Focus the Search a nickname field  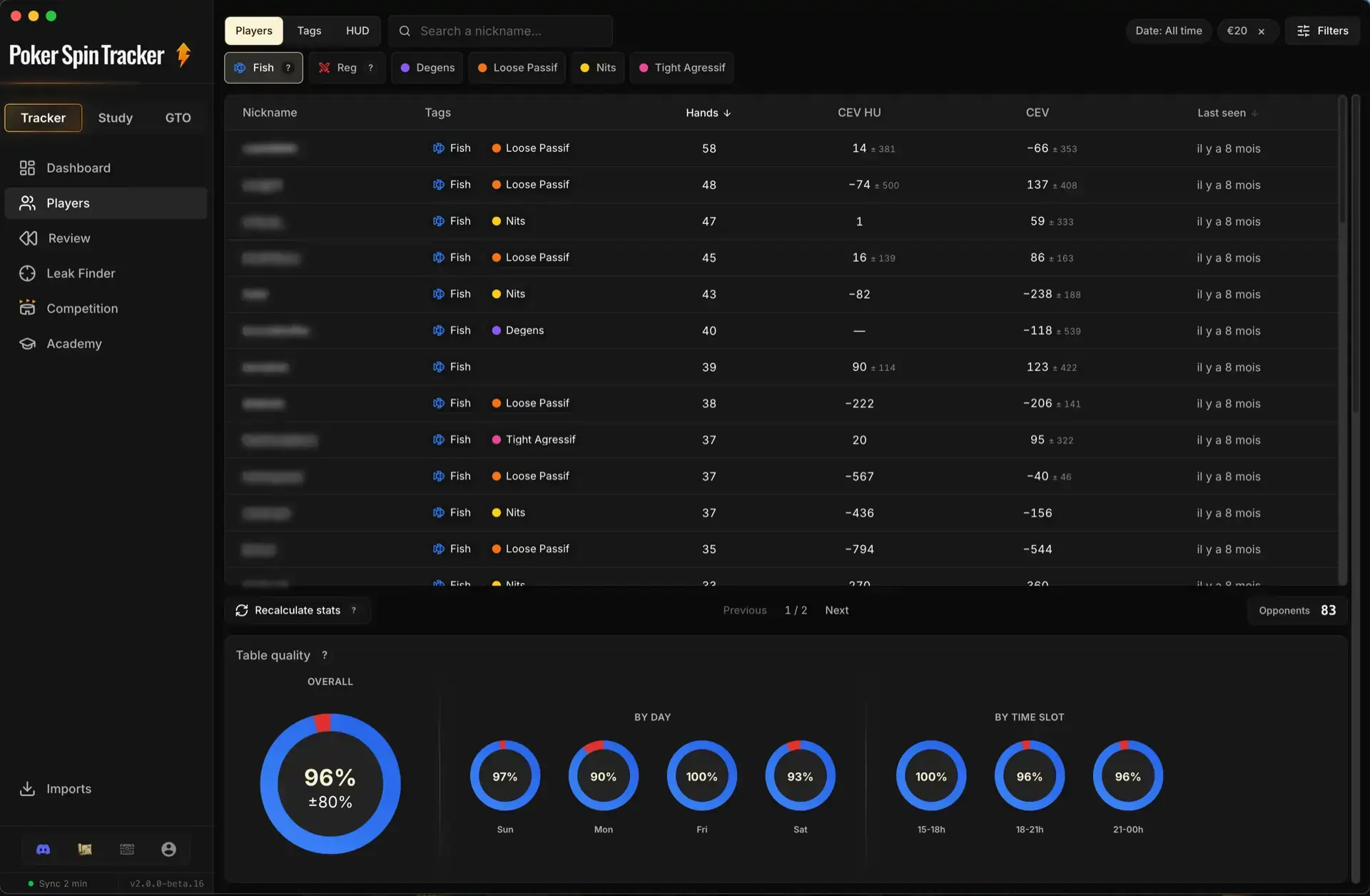coord(500,31)
